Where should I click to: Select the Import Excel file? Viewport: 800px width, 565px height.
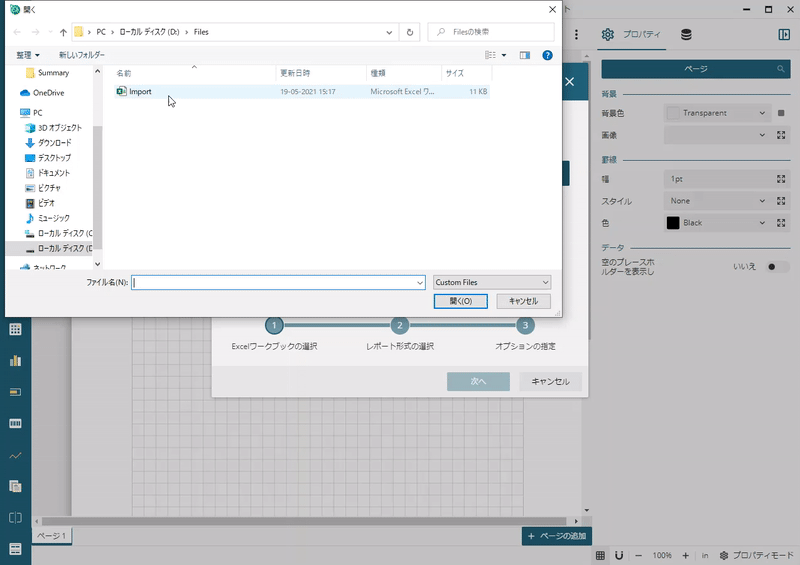140,91
